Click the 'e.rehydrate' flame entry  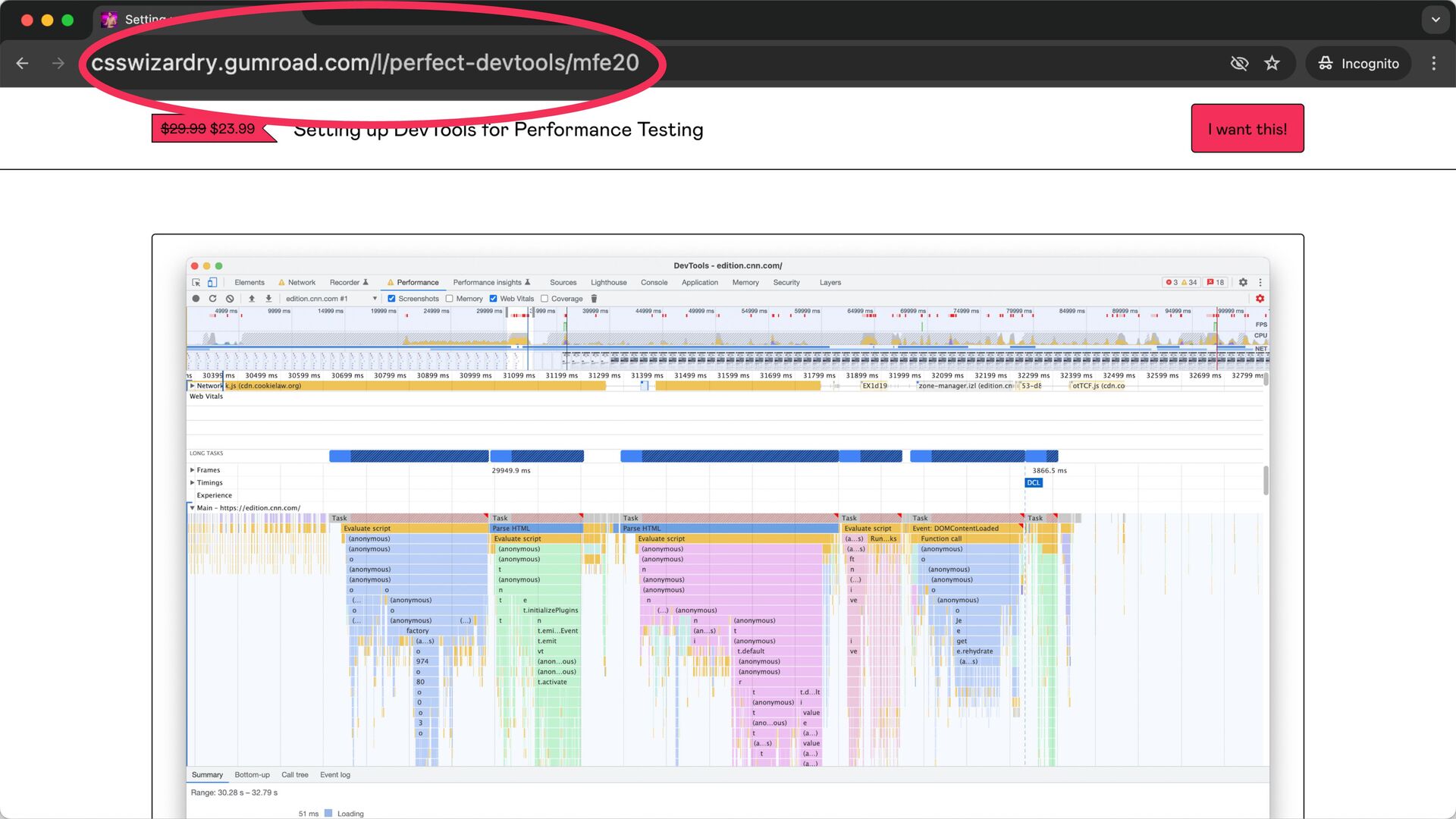point(974,651)
